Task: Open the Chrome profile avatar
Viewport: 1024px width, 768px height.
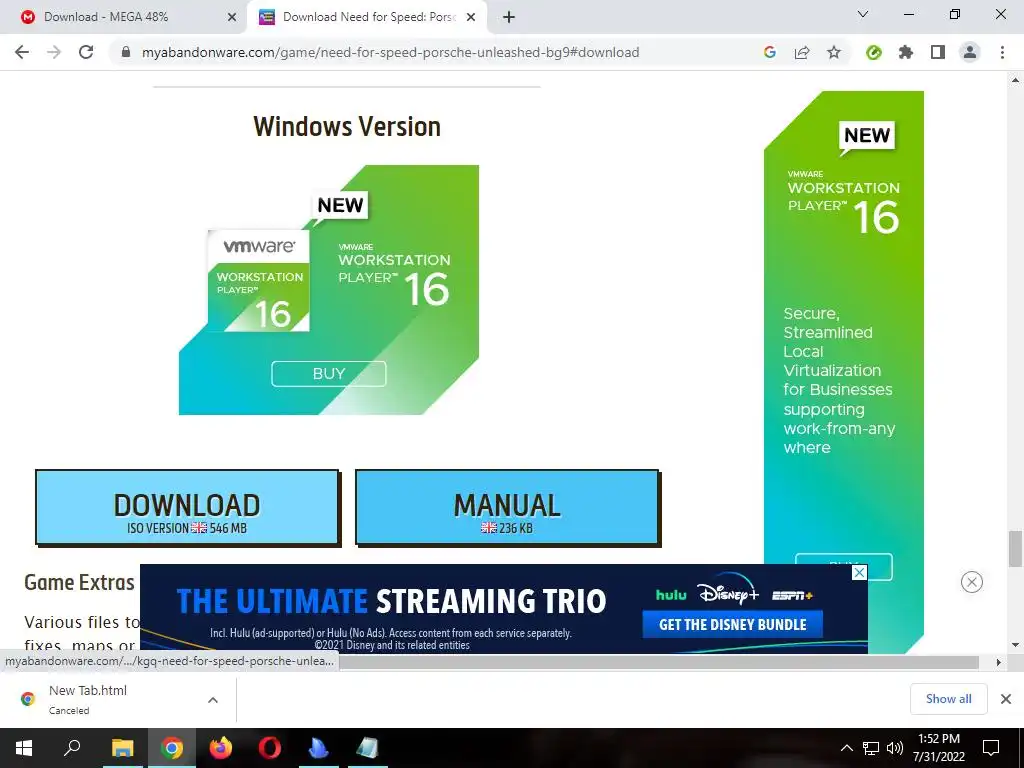Action: pyautogui.click(x=970, y=52)
